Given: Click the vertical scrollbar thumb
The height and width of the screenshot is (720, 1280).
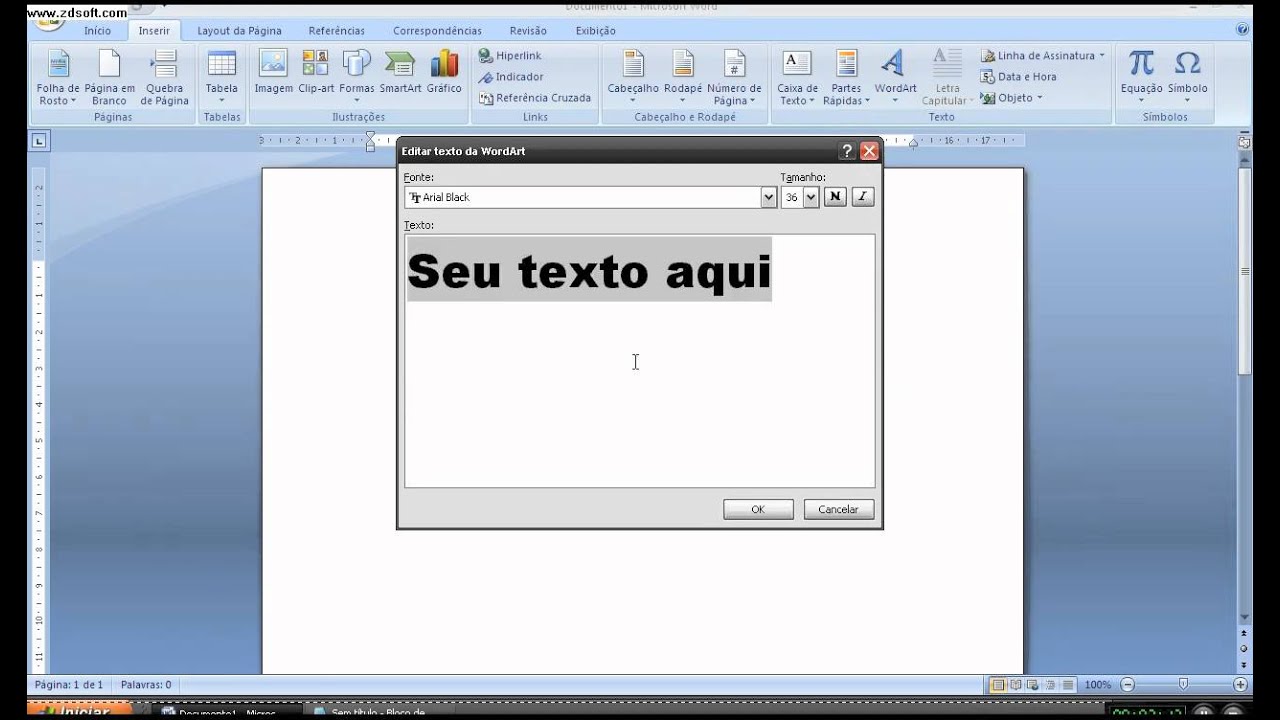Looking at the screenshot, I should click(1245, 270).
